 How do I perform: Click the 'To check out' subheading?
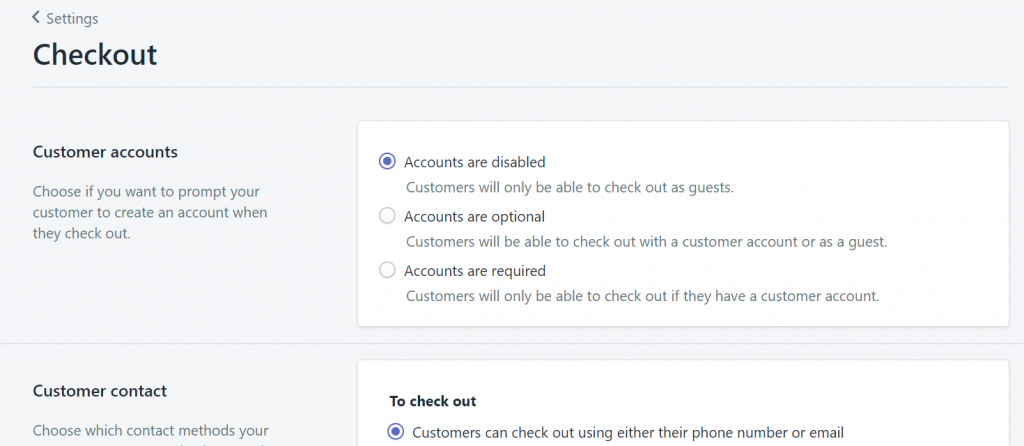click(433, 401)
